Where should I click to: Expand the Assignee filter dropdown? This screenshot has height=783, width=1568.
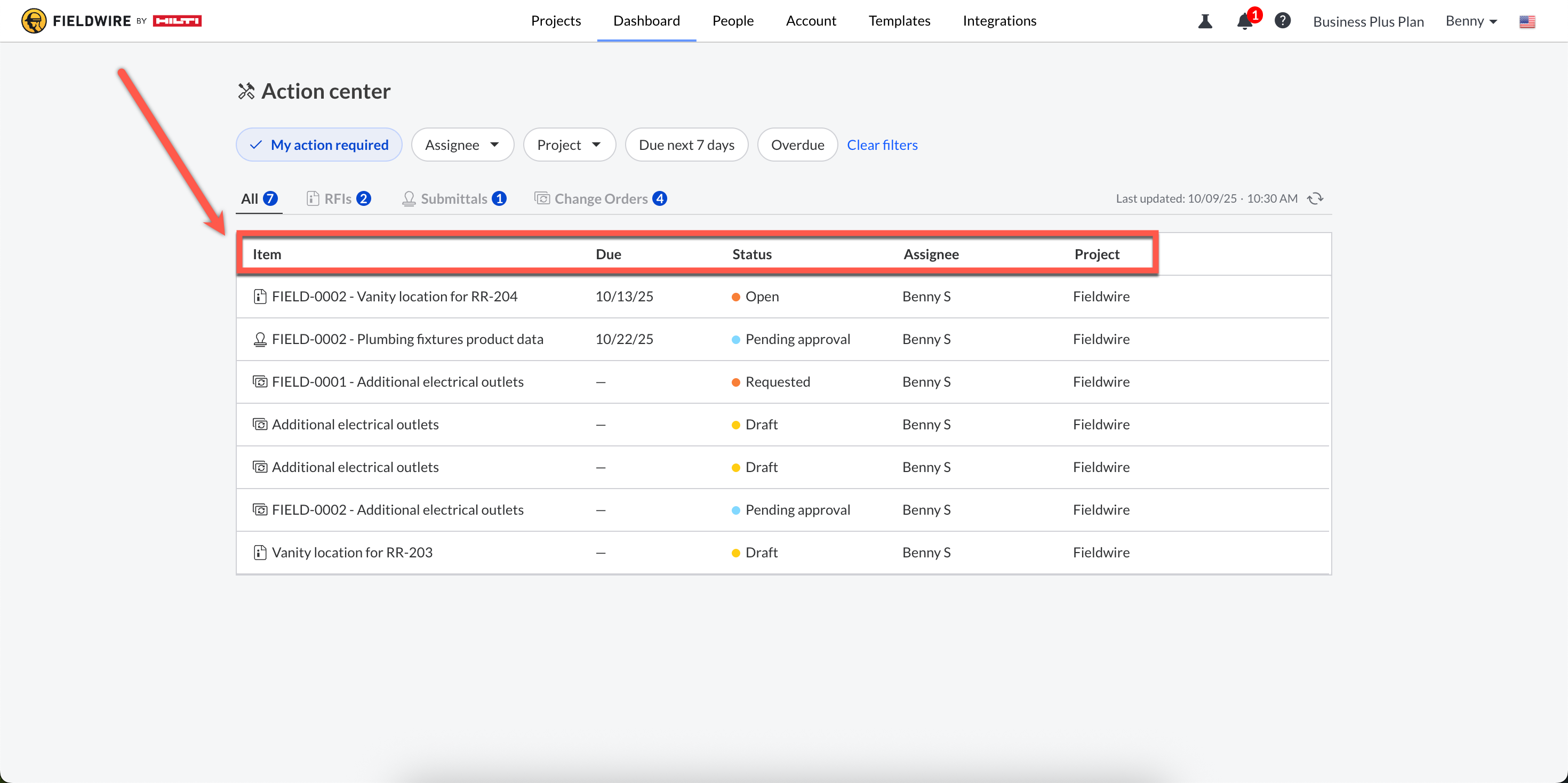click(462, 145)
